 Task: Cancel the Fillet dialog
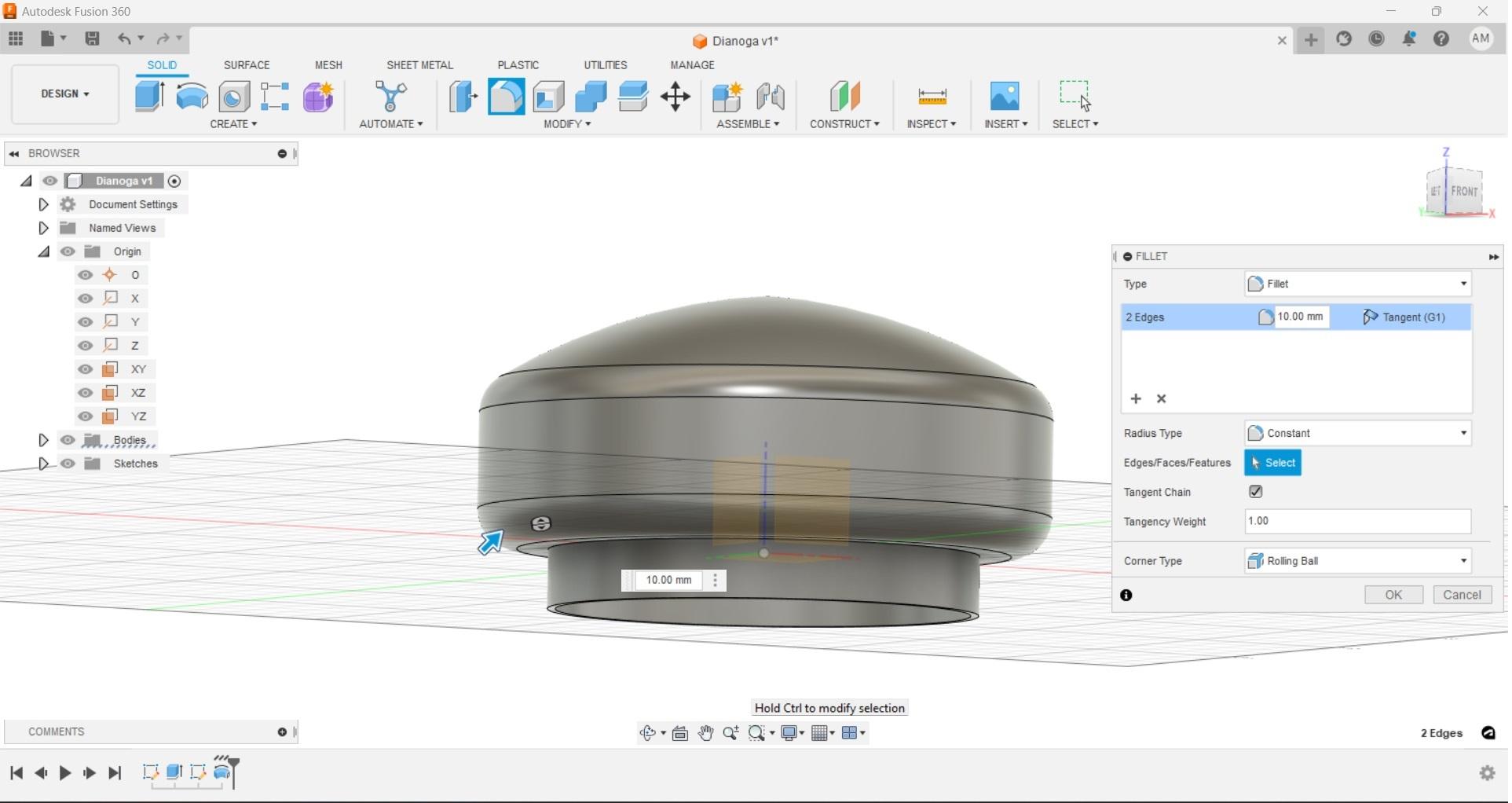pyautogui.click(x=1461, y=595)
